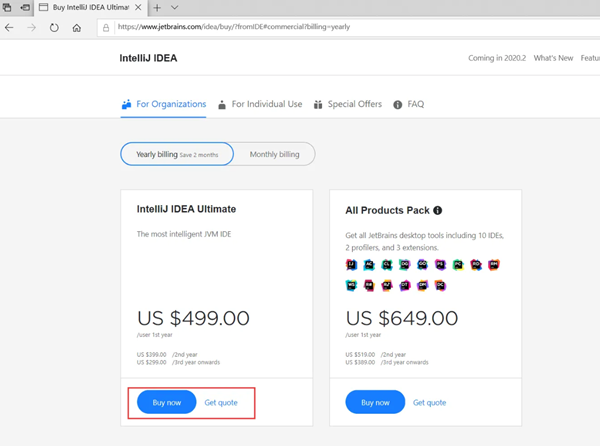Click the PhpStorm (PS) product icon

(440, 265)
